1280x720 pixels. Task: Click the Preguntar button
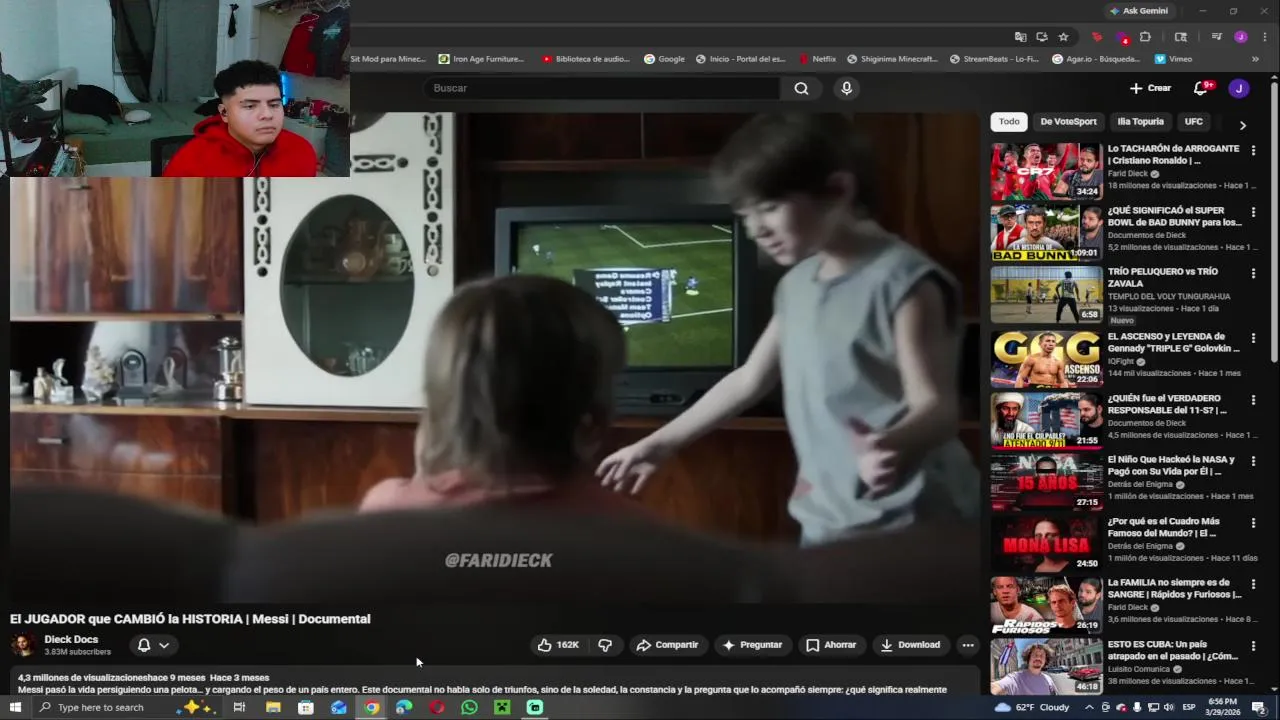point(752,645)
